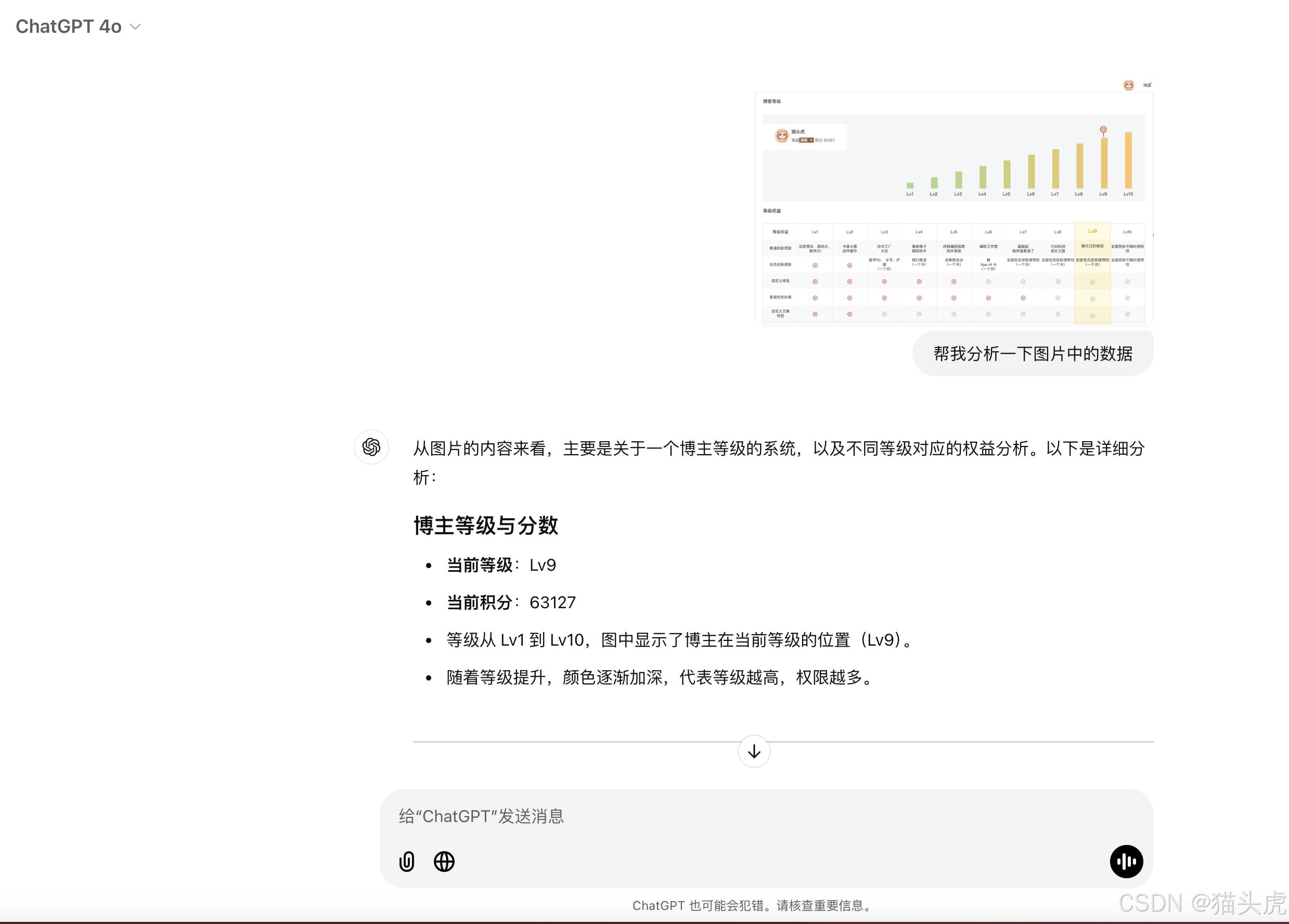
Task: Select the user message 帮我分析一下图片中的数据
Action: [1033, 354]
